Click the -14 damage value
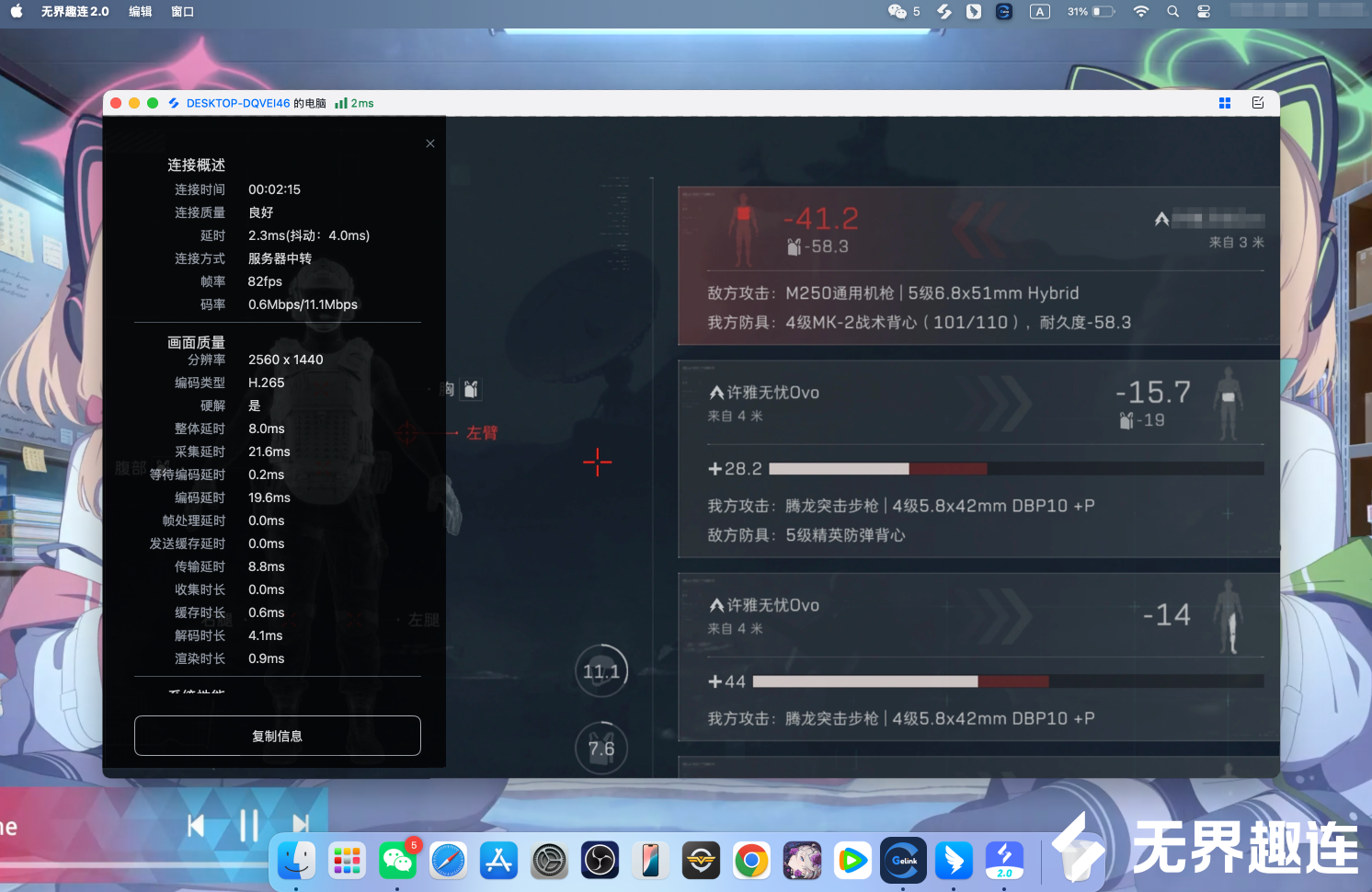The width and height of the screenshot is (1372, 892). tap(1167, 614)
